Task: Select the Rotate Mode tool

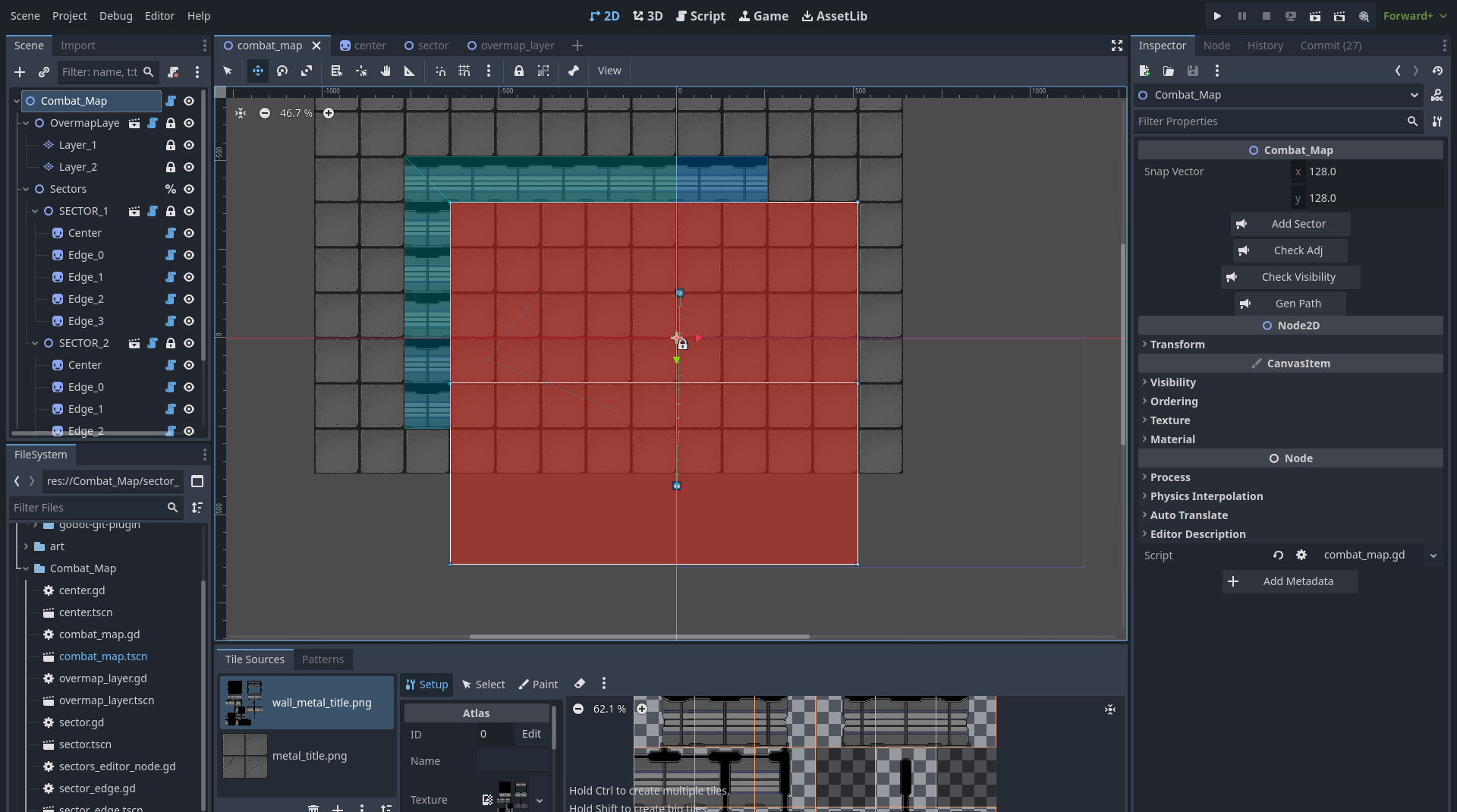Action: 282,71
